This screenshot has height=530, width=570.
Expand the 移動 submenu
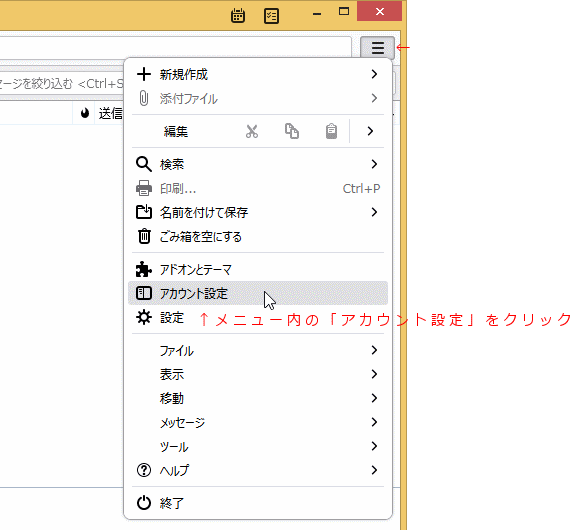[x=258, y=398]
